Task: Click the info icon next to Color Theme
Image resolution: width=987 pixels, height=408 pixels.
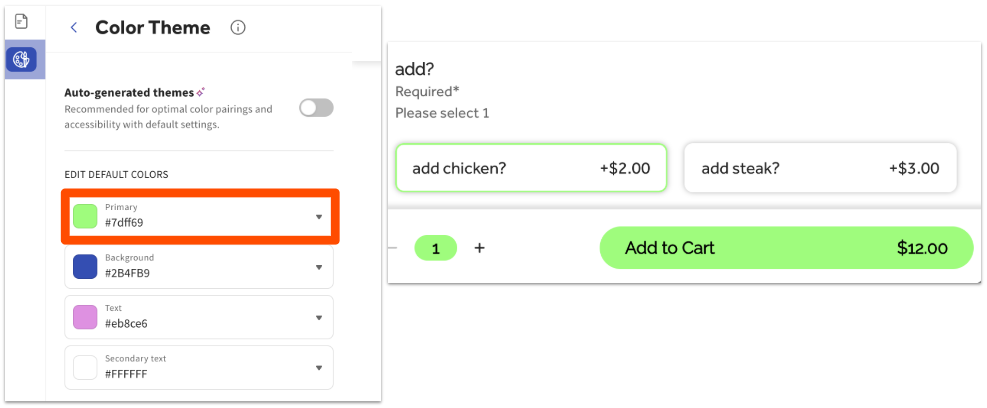Action: [238, 28]
